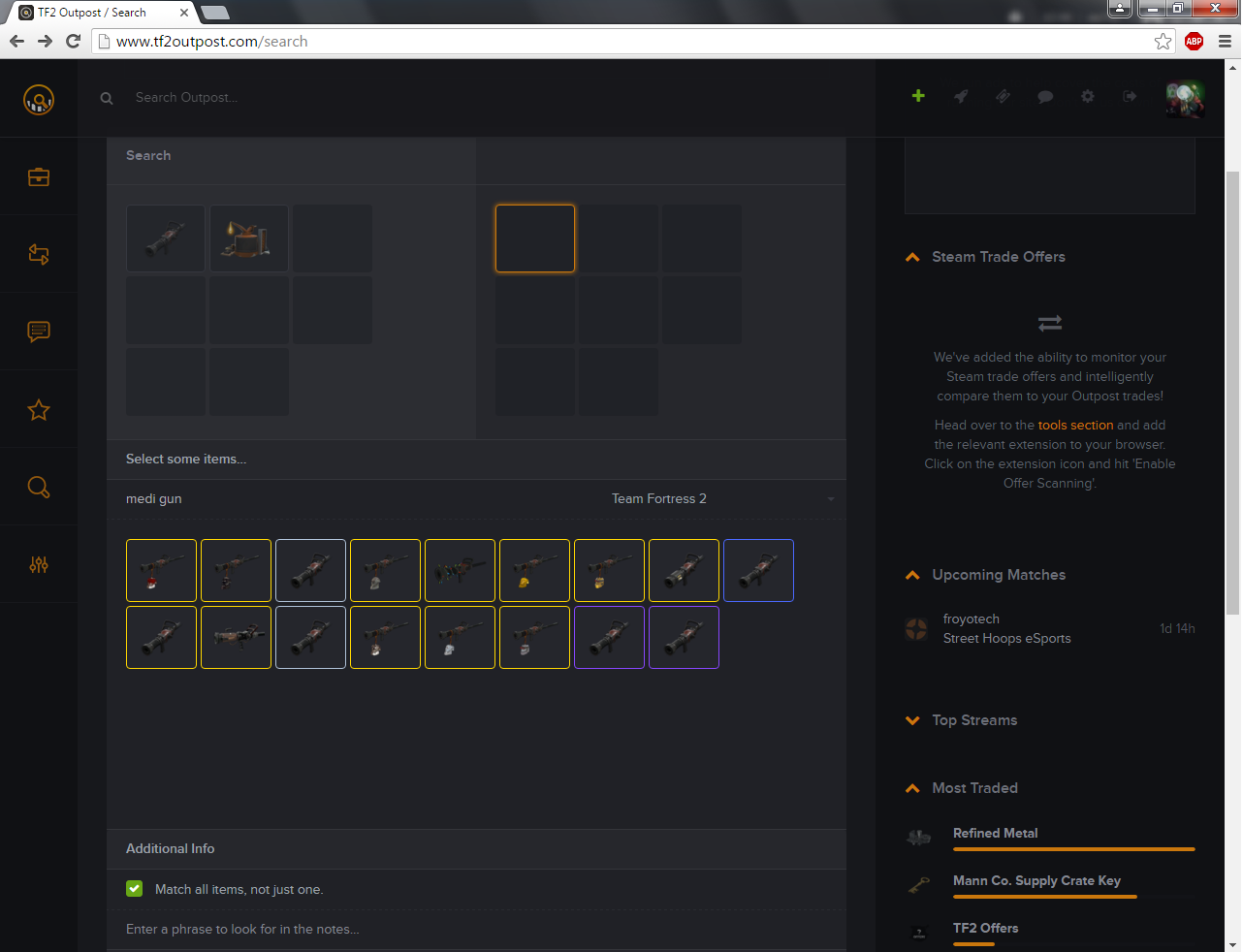Open the trades arrows sidebar icon

pyautogui.click(x=39, y=254)
